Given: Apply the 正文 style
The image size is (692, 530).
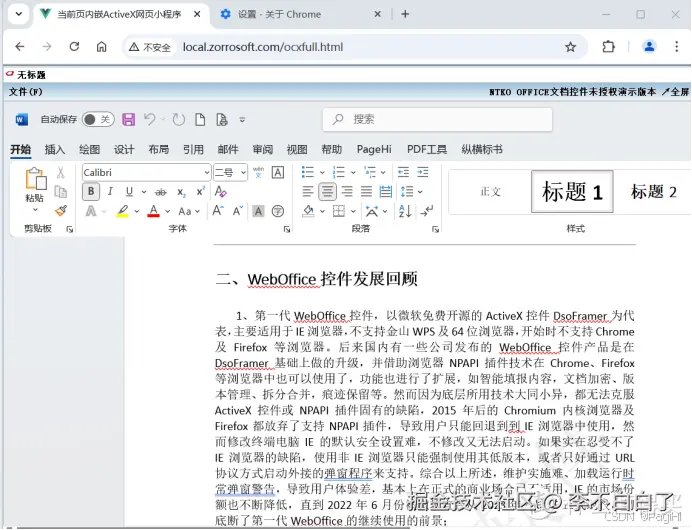Looking at the screenshot, I should (x=490, y=192).
